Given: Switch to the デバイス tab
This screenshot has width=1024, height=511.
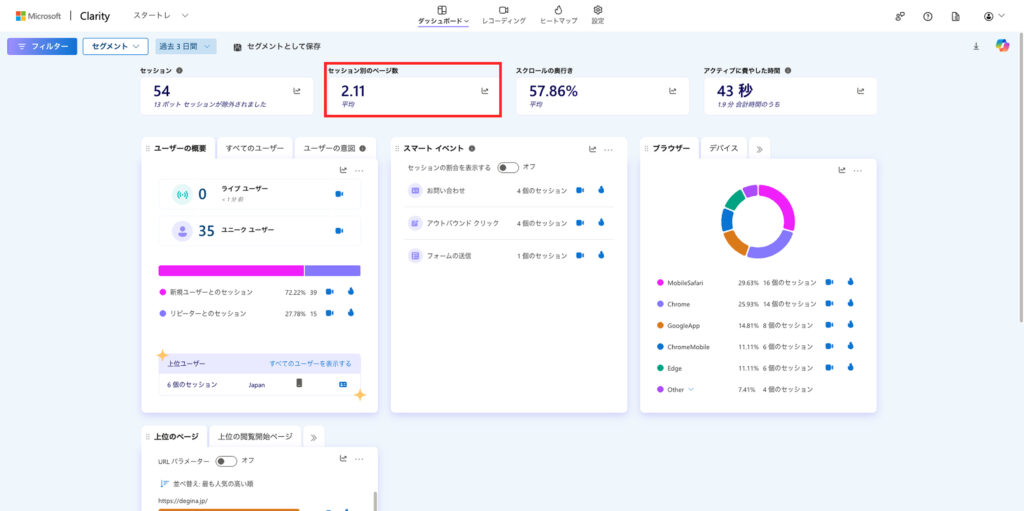Looking at the screenshot, I should [x=723, y=148].
